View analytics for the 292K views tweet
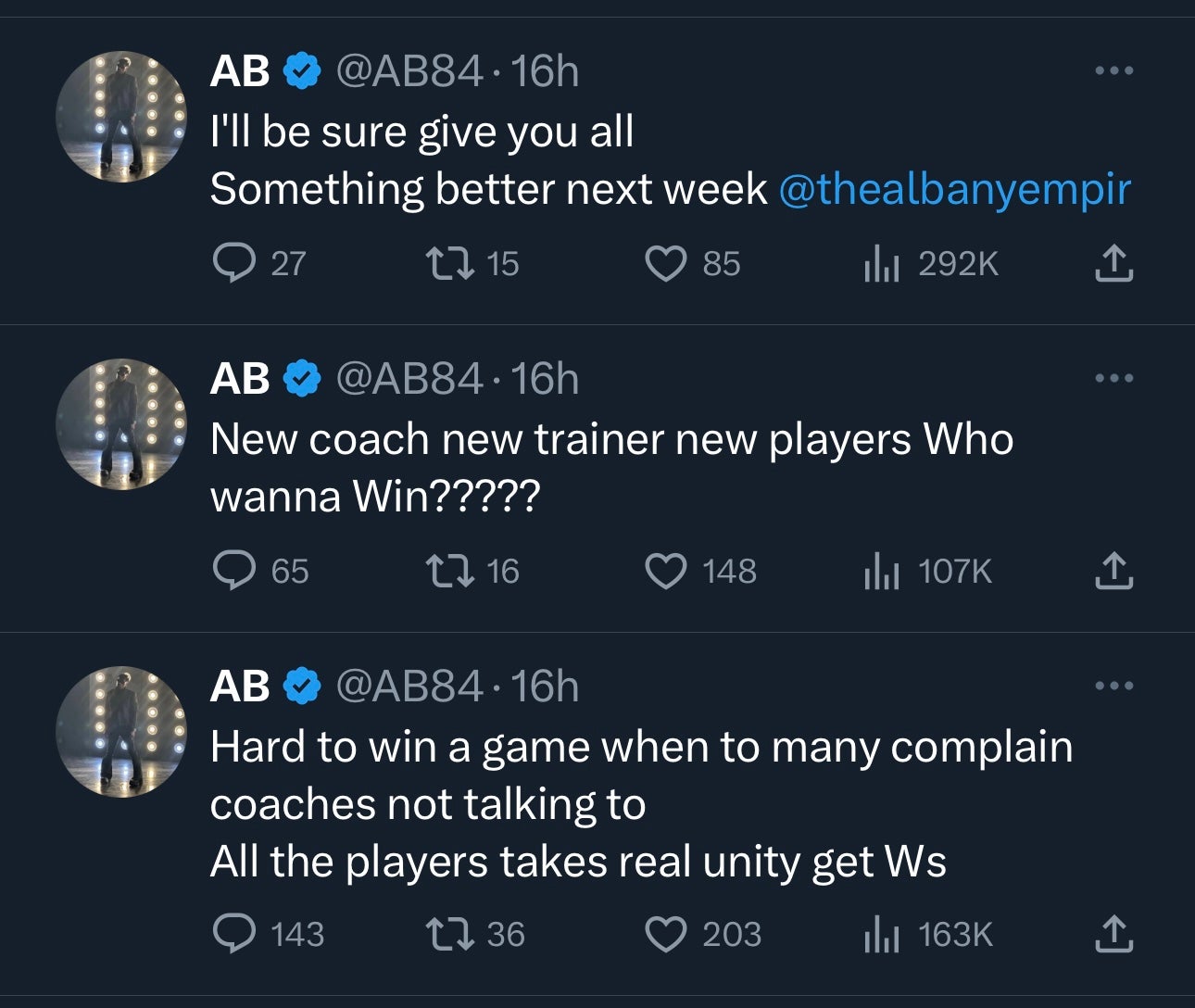The height and width of the screenshot is (1008, 1195). pos(881,264)
